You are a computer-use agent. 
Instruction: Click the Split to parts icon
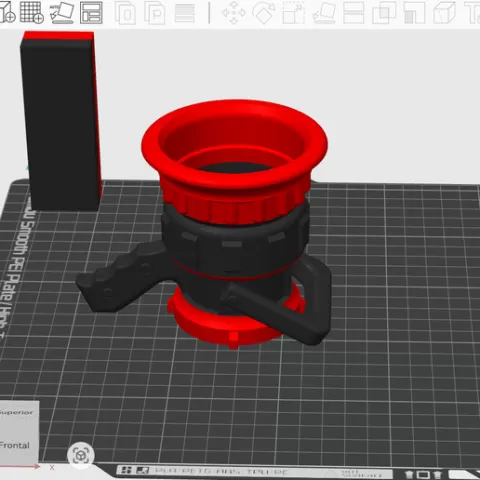(155, 13)
